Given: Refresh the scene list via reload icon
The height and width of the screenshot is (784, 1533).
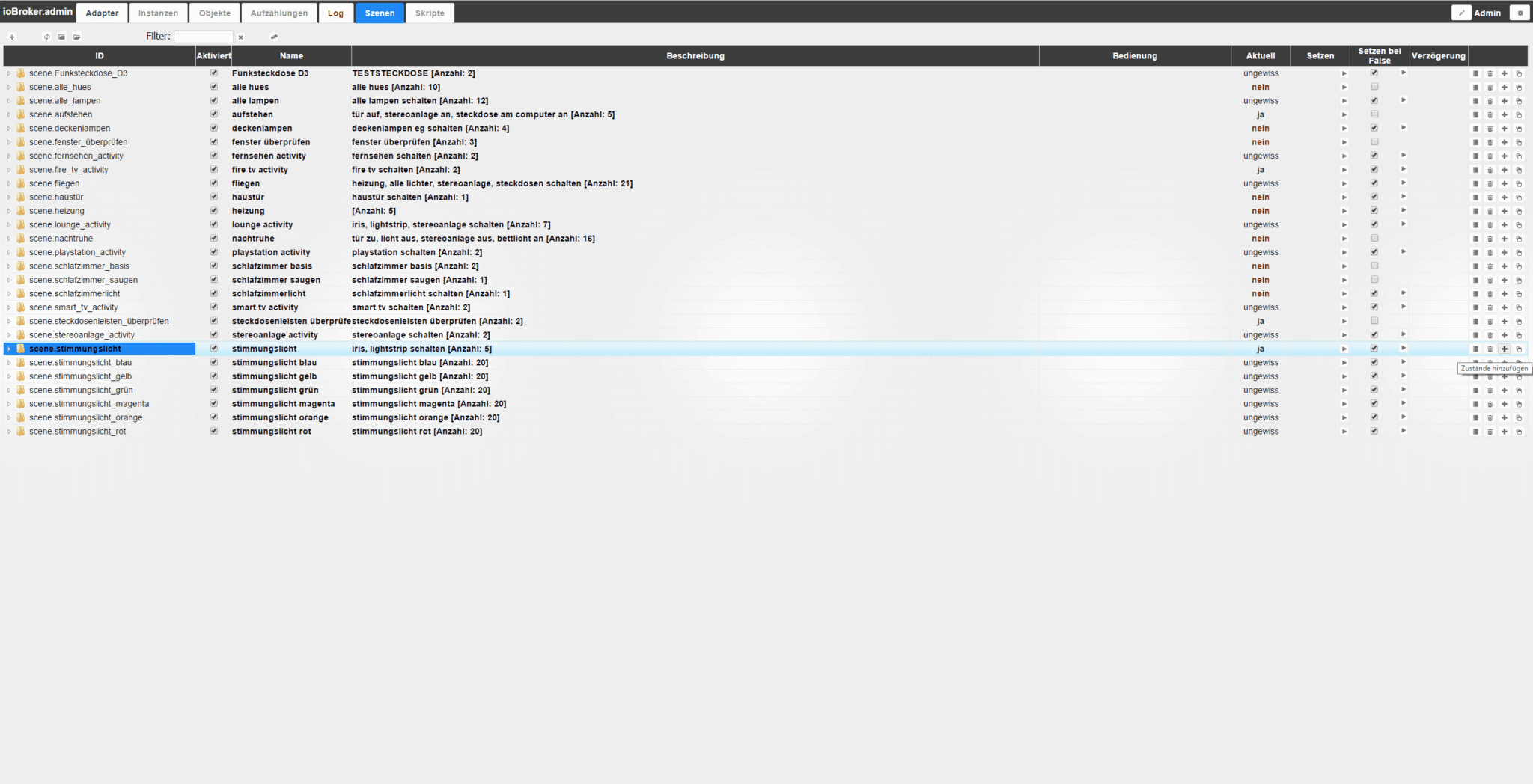Looking at the screenshot, I should (46, 37).
